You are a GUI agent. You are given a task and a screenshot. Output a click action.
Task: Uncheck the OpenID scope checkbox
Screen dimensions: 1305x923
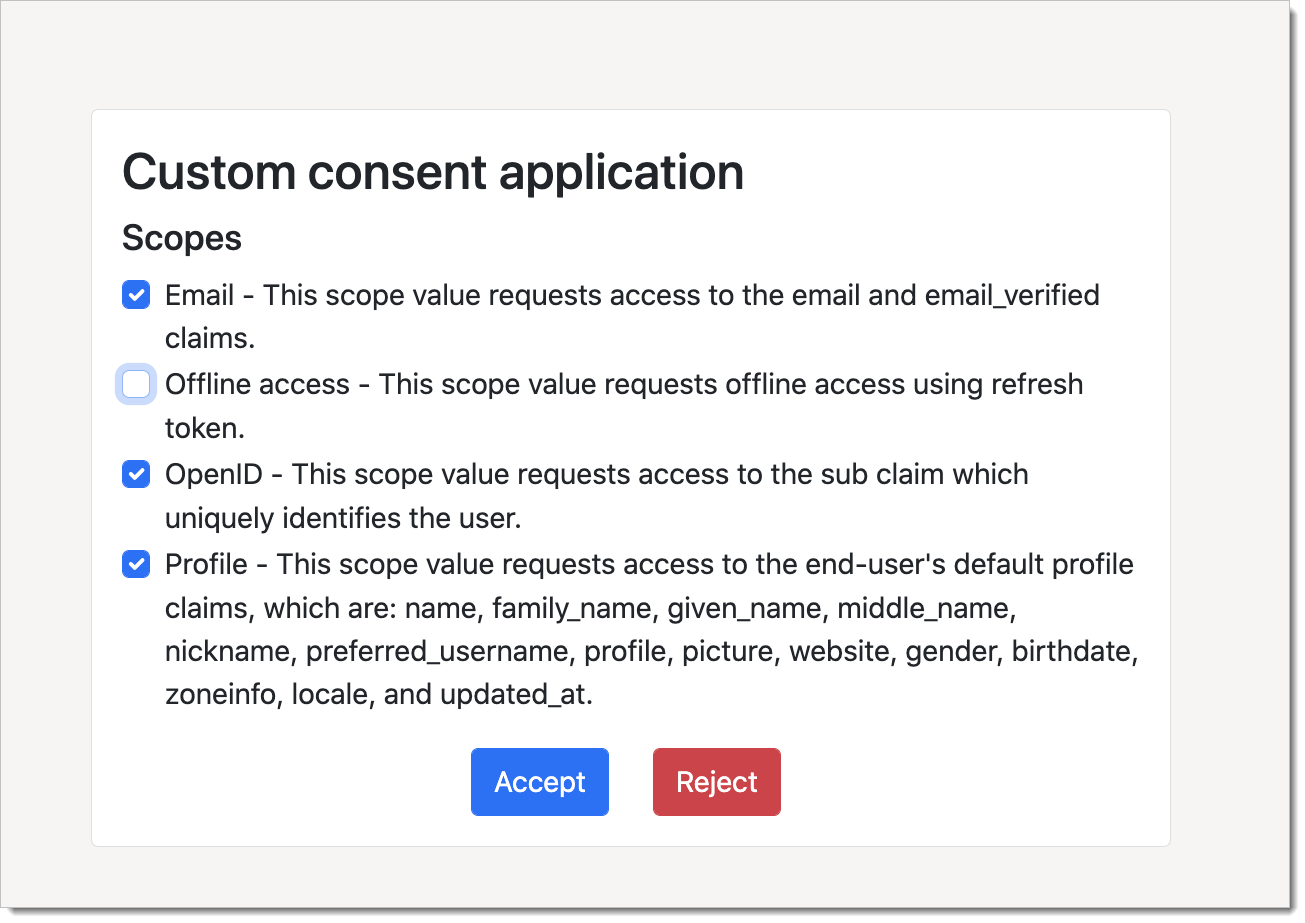pyautogui.click(x=136, y=474)
